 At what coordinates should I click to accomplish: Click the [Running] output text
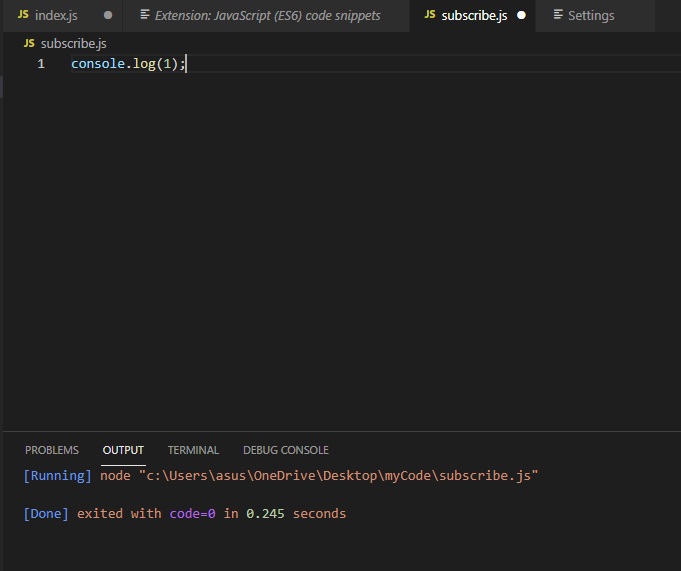[57, 476]
